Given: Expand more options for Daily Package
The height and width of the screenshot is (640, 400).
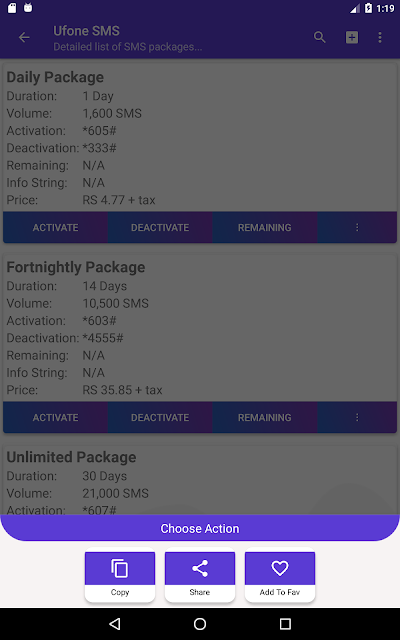Looking at the screenshot, I should pos(357,227).
